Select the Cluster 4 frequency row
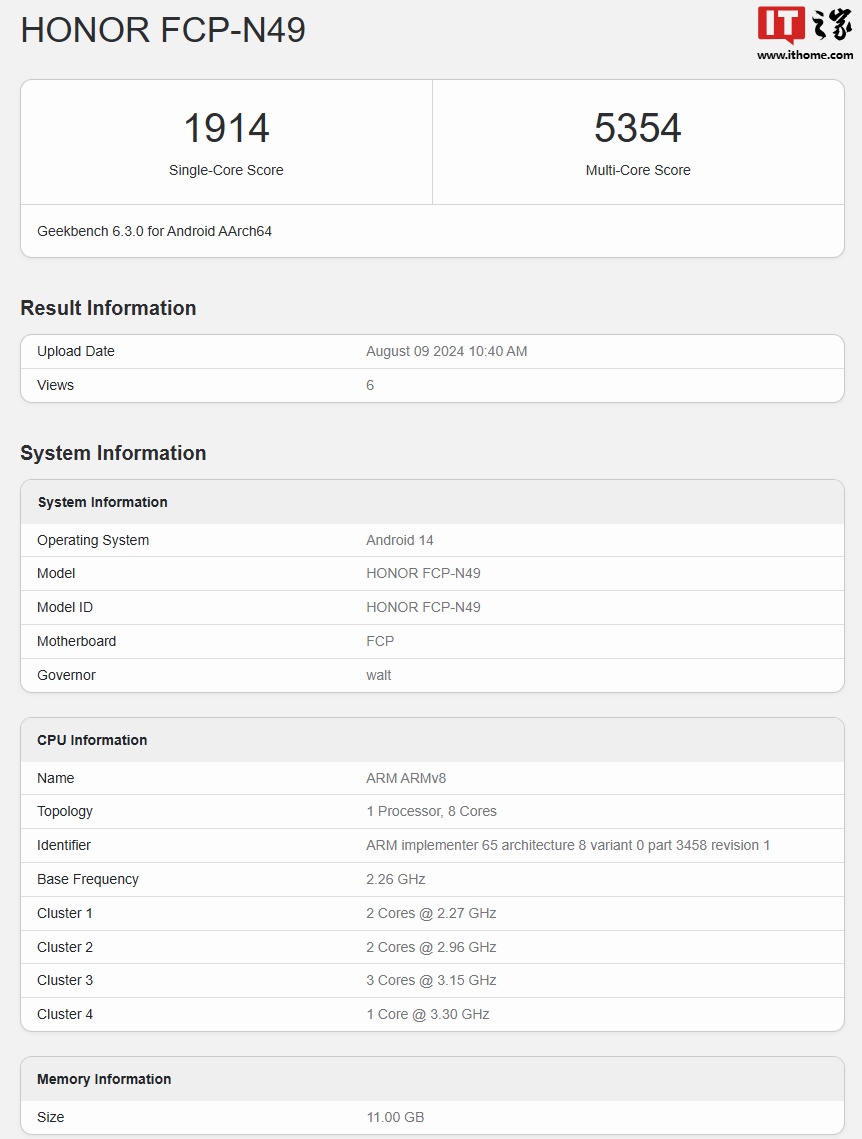Image resolution: width=862 pixels, height=1139 pixels. pyautogui.click(x=430, y=1014)
